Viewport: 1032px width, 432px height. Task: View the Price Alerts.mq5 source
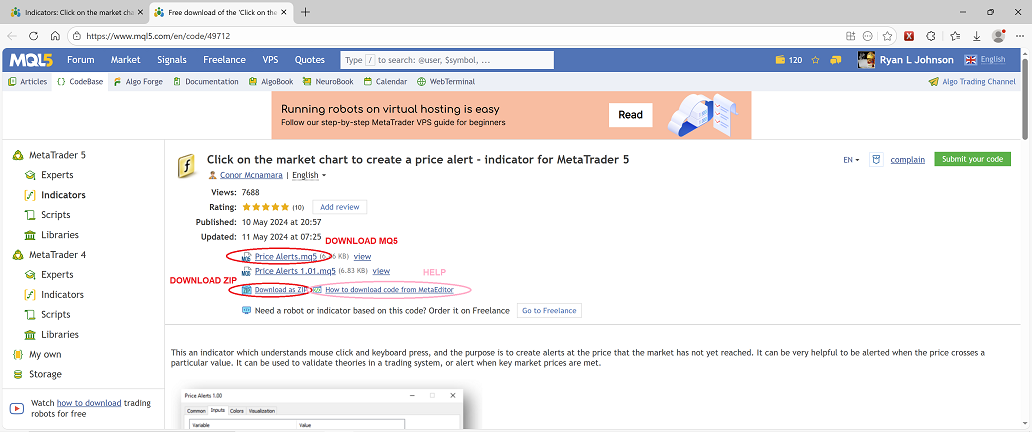click(x=363, y=256)
